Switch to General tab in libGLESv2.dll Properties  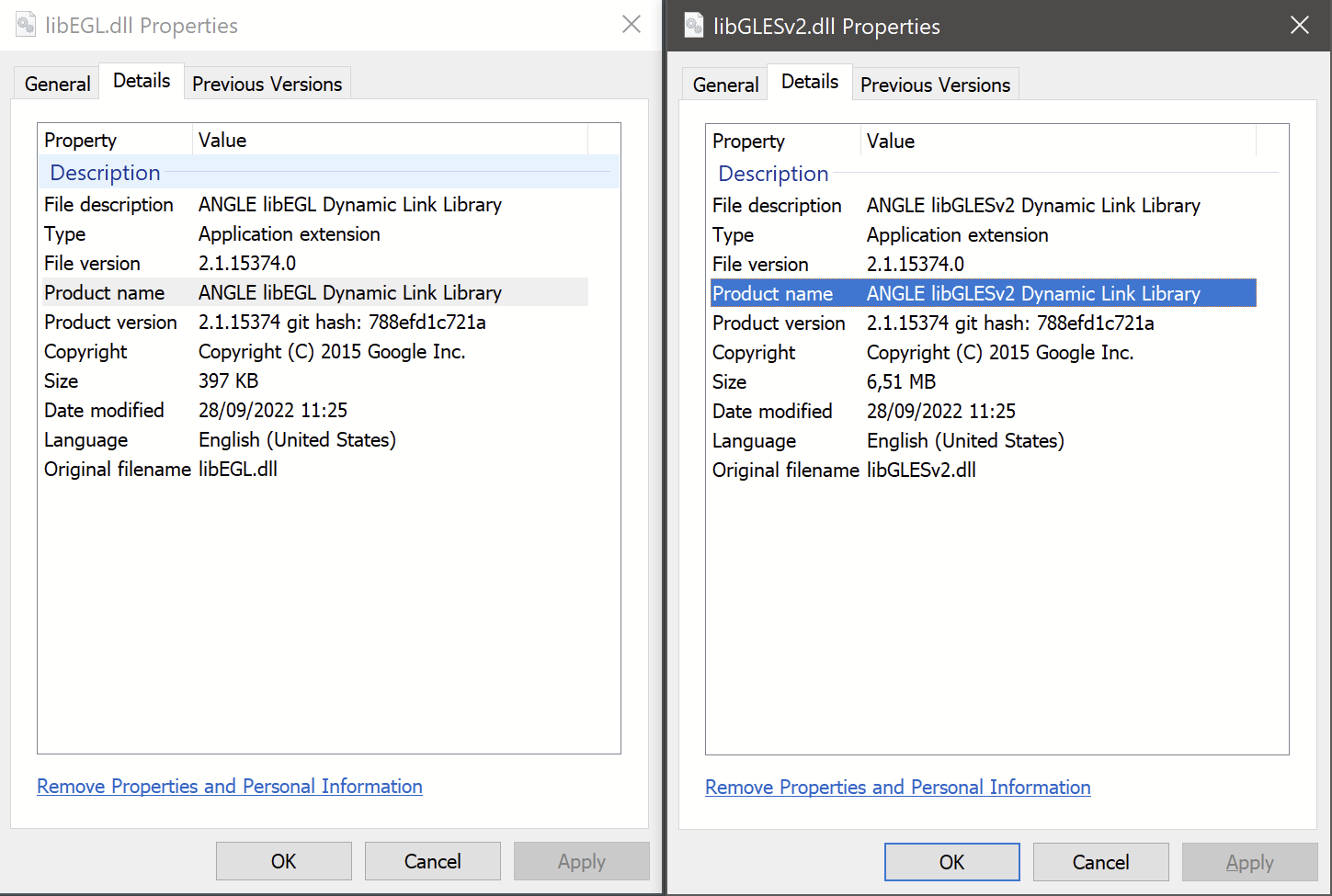point(725,85)
